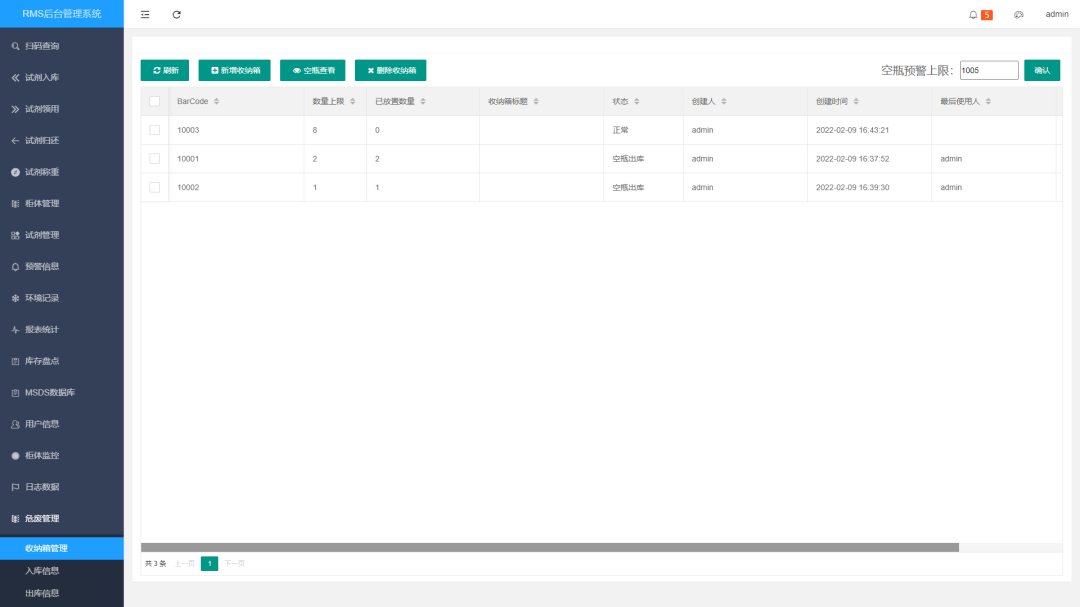Viewport: 1080px width, 607px height.
Task: Open 扫码查询 in the sidebar
Action: pyautogui.click(x=62, y=46)
